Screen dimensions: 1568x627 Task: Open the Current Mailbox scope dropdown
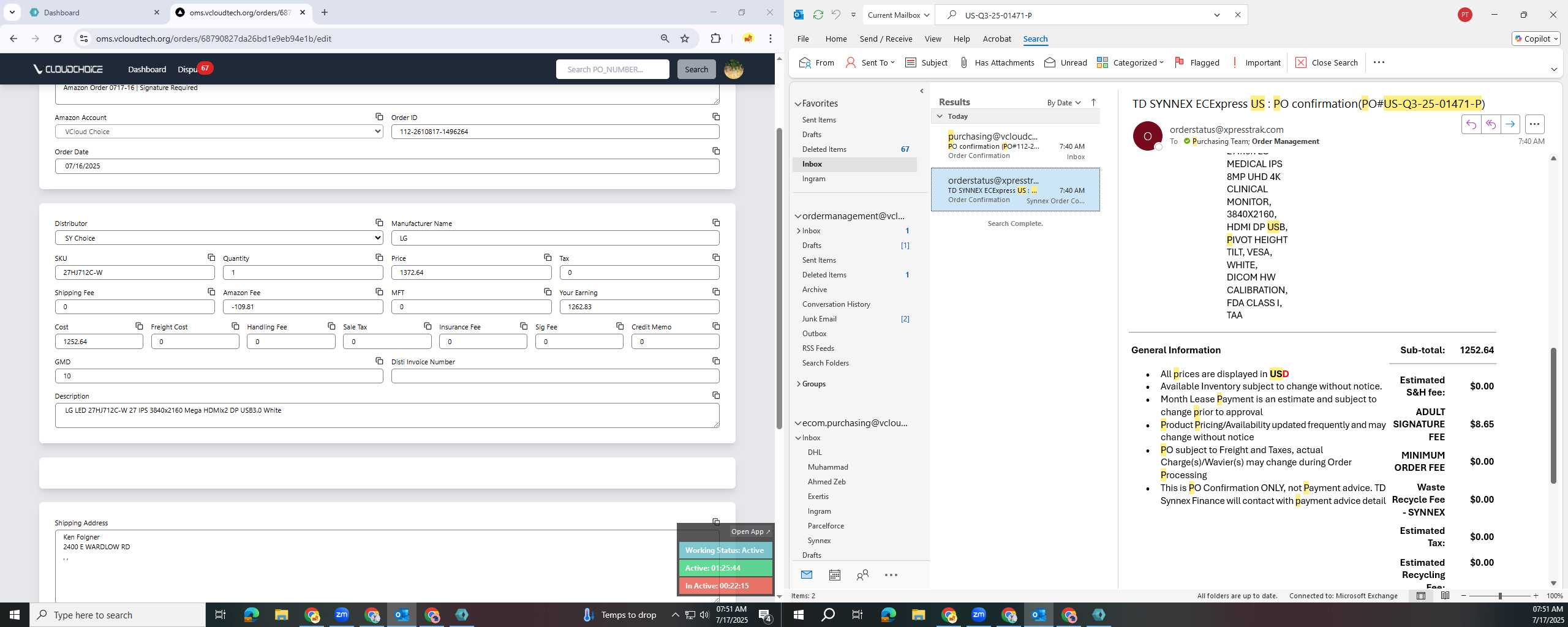(898, 15)
